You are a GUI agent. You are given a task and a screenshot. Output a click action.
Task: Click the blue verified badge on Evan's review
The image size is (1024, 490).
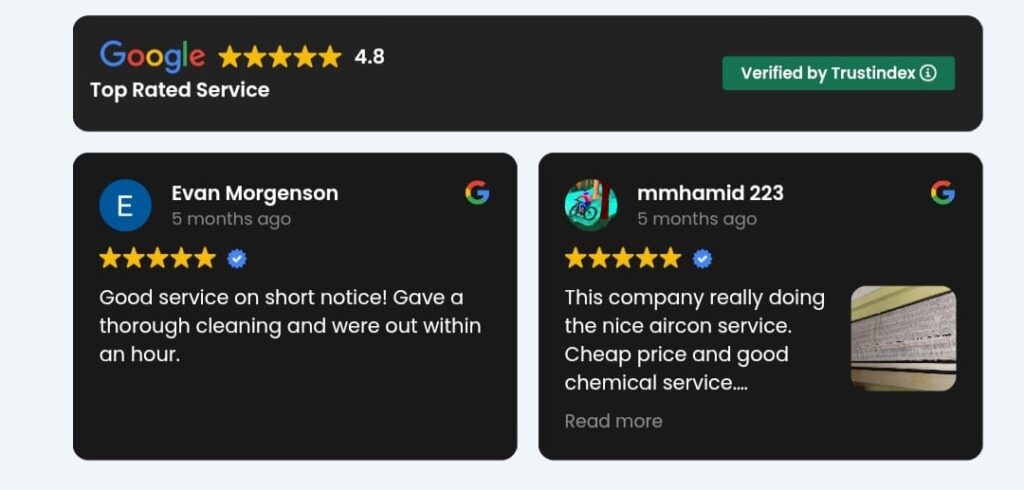click(x=237, y=259)
